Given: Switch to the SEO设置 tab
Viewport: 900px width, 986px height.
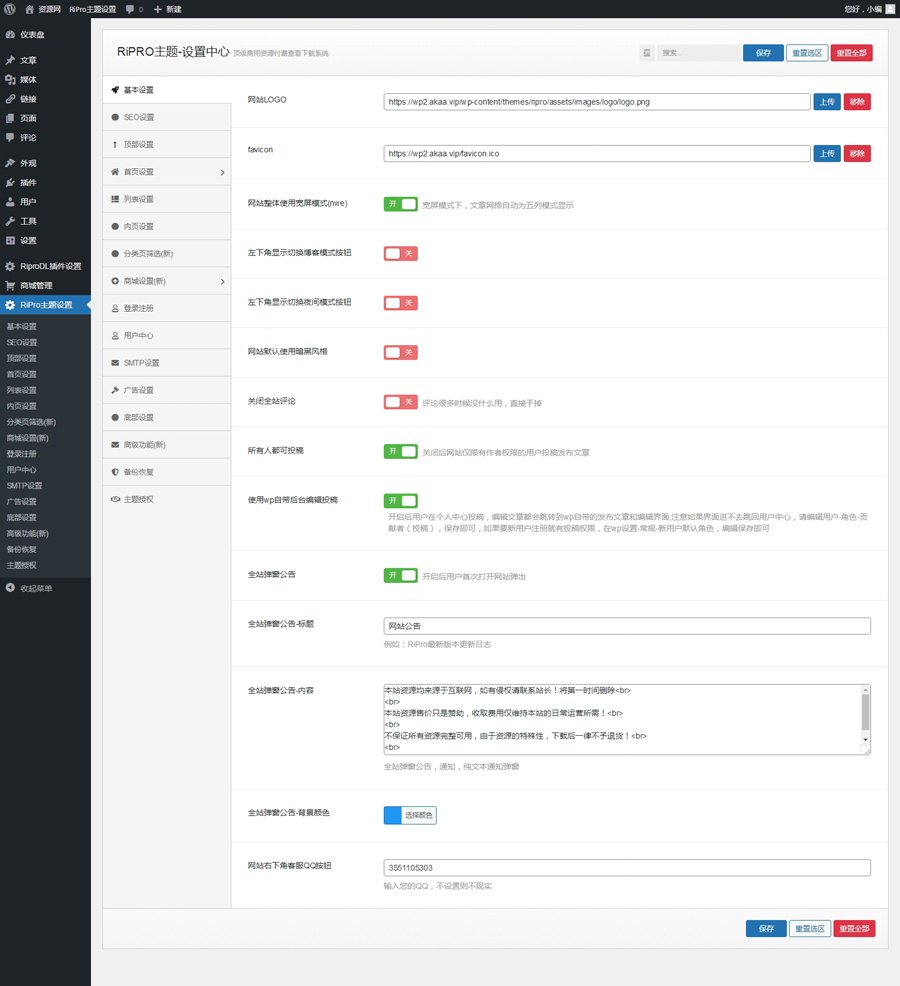Looking at the screenshot, I should pyautogui.click(x=139, y=117).
